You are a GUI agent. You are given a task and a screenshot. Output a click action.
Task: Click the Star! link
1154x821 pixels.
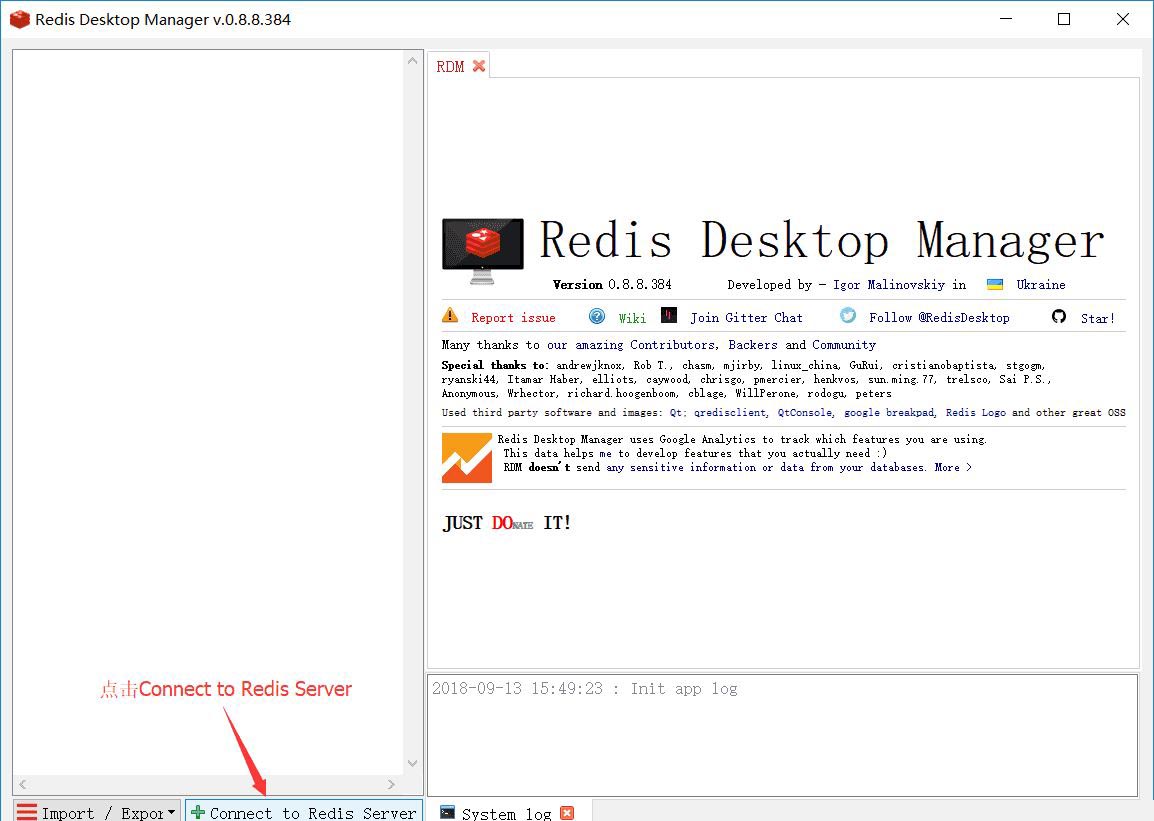click(x=1097, y=319)
